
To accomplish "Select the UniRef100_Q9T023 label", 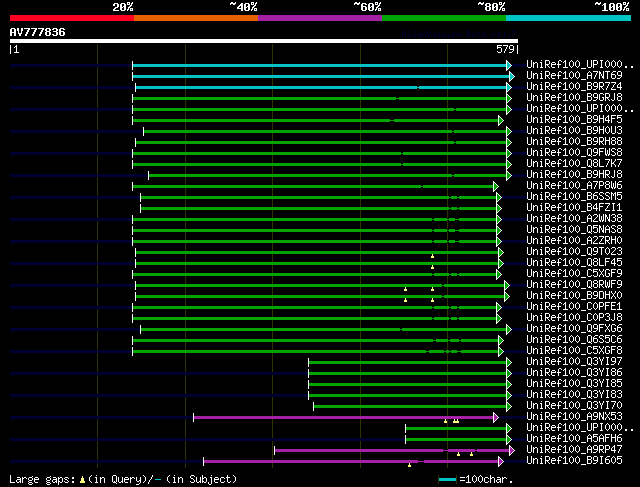I will point(574,252).
